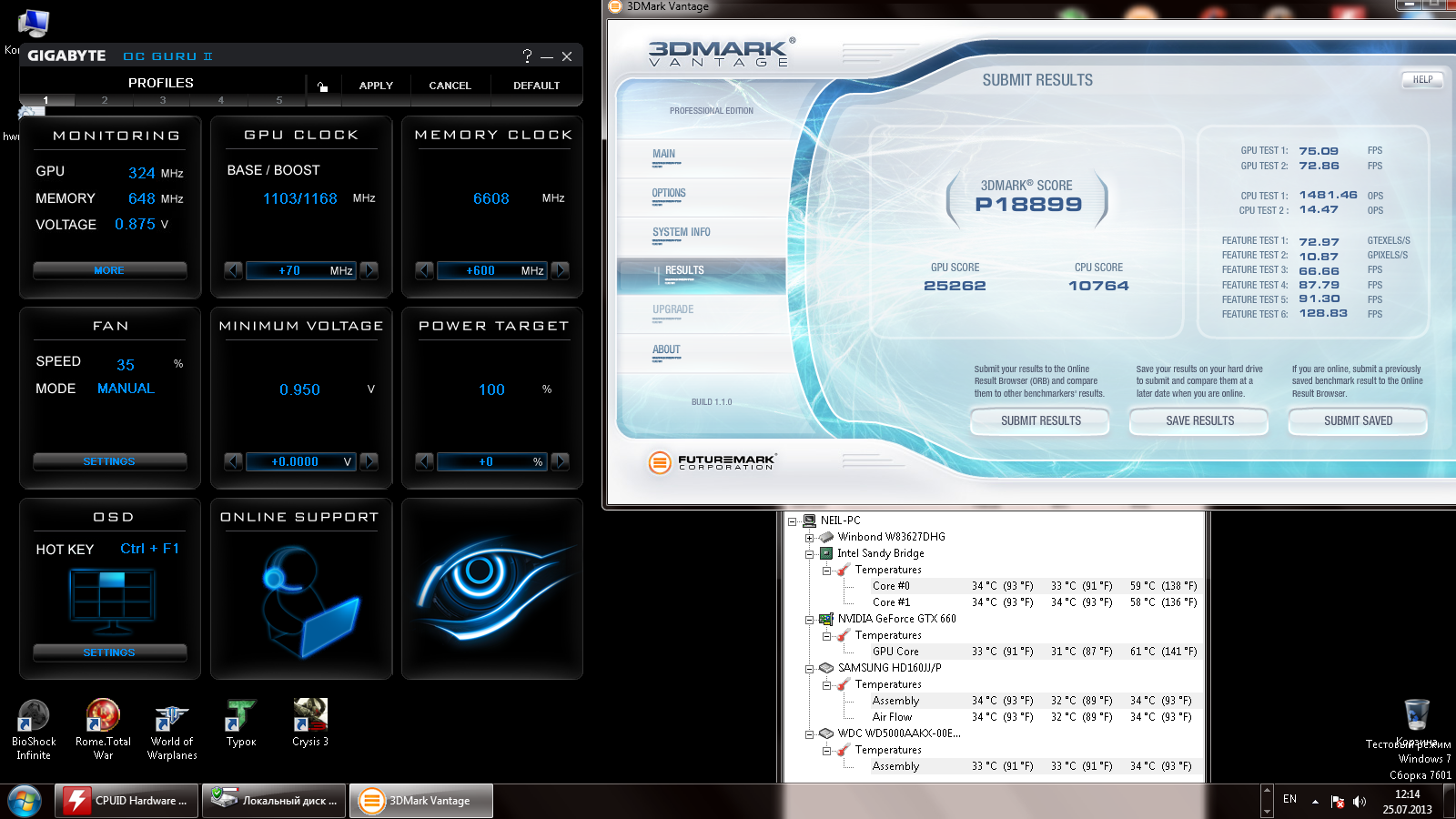1456x819 pixels.
Task: Collapse the NEIL-PC root node
Action: 792,521
